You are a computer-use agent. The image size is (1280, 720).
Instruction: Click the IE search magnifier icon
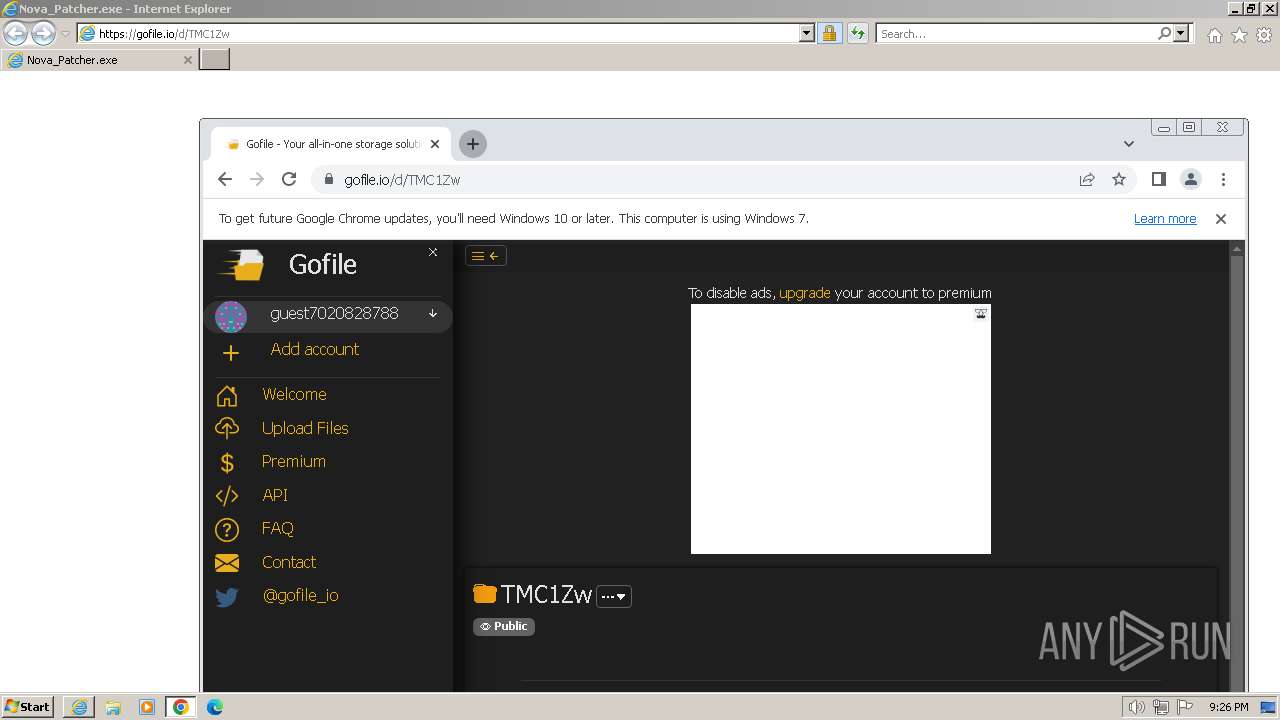pos(1164,33)
